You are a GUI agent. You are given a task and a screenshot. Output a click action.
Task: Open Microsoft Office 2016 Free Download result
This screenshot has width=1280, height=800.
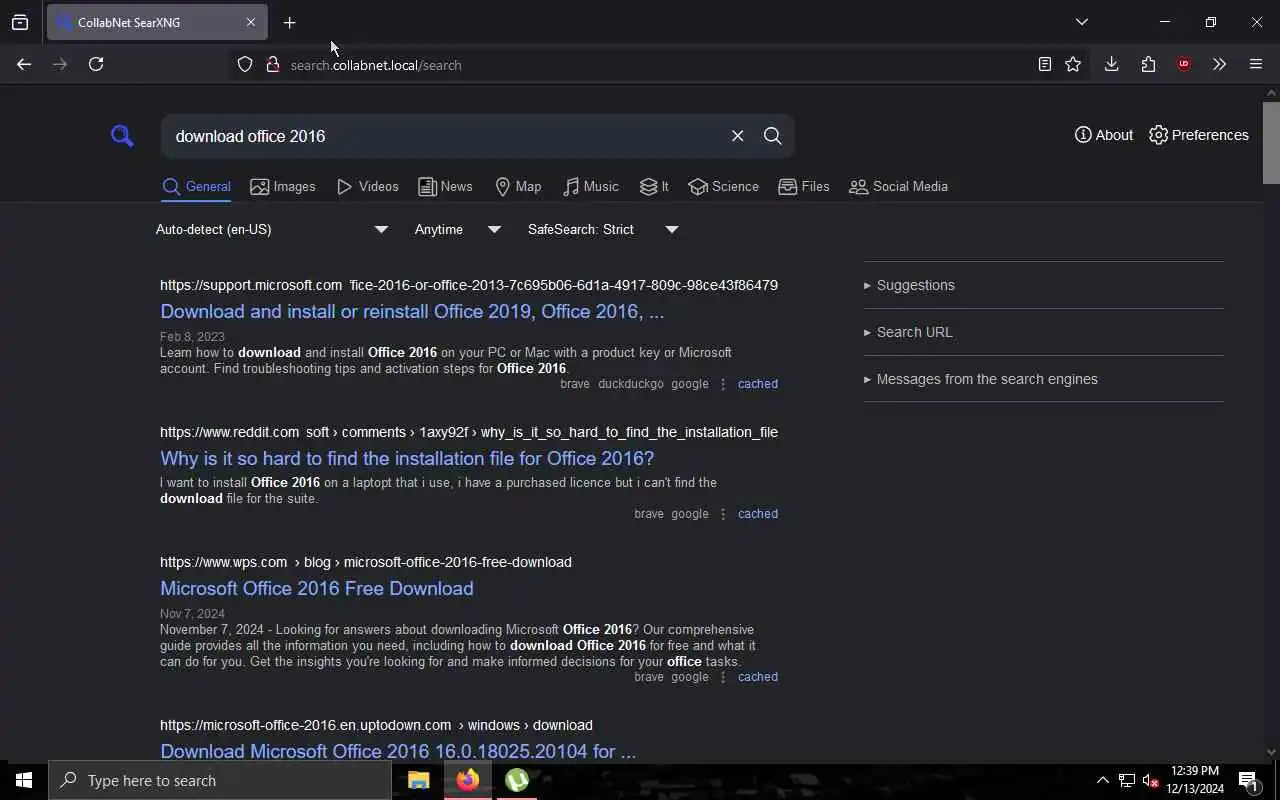point(317,588)
